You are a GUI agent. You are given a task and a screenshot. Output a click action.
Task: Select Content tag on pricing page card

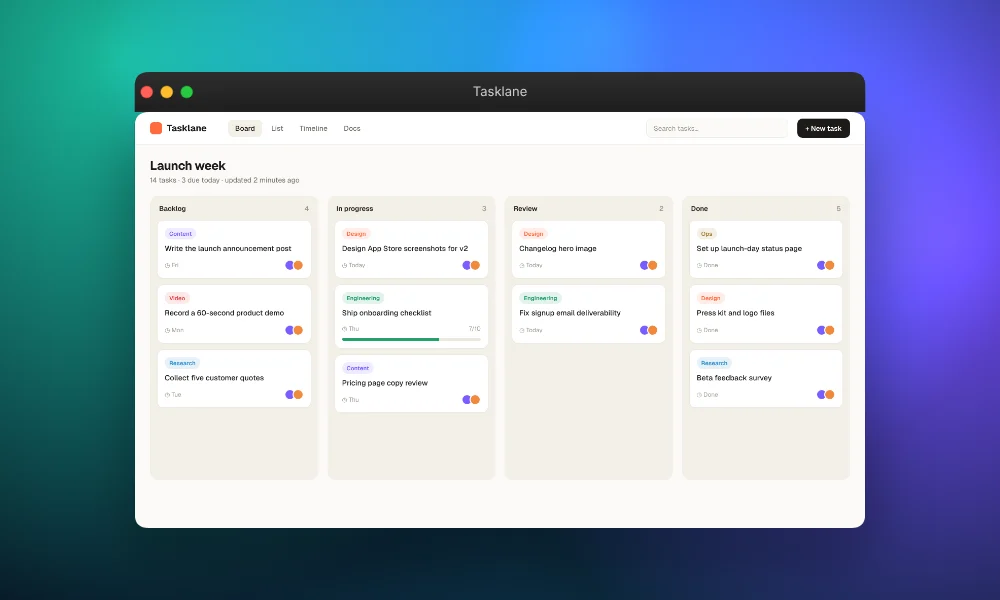tap(358, 368)
